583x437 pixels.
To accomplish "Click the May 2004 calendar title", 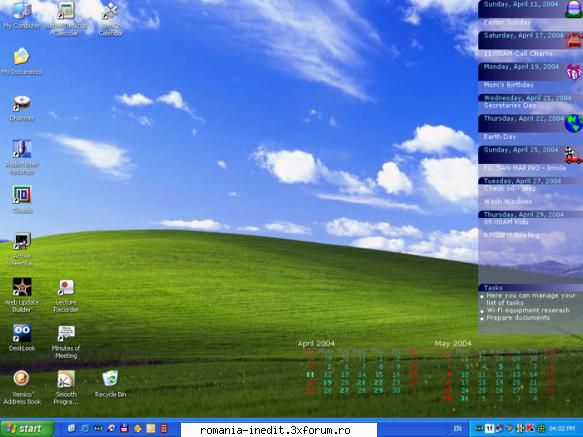I will 453,343.
